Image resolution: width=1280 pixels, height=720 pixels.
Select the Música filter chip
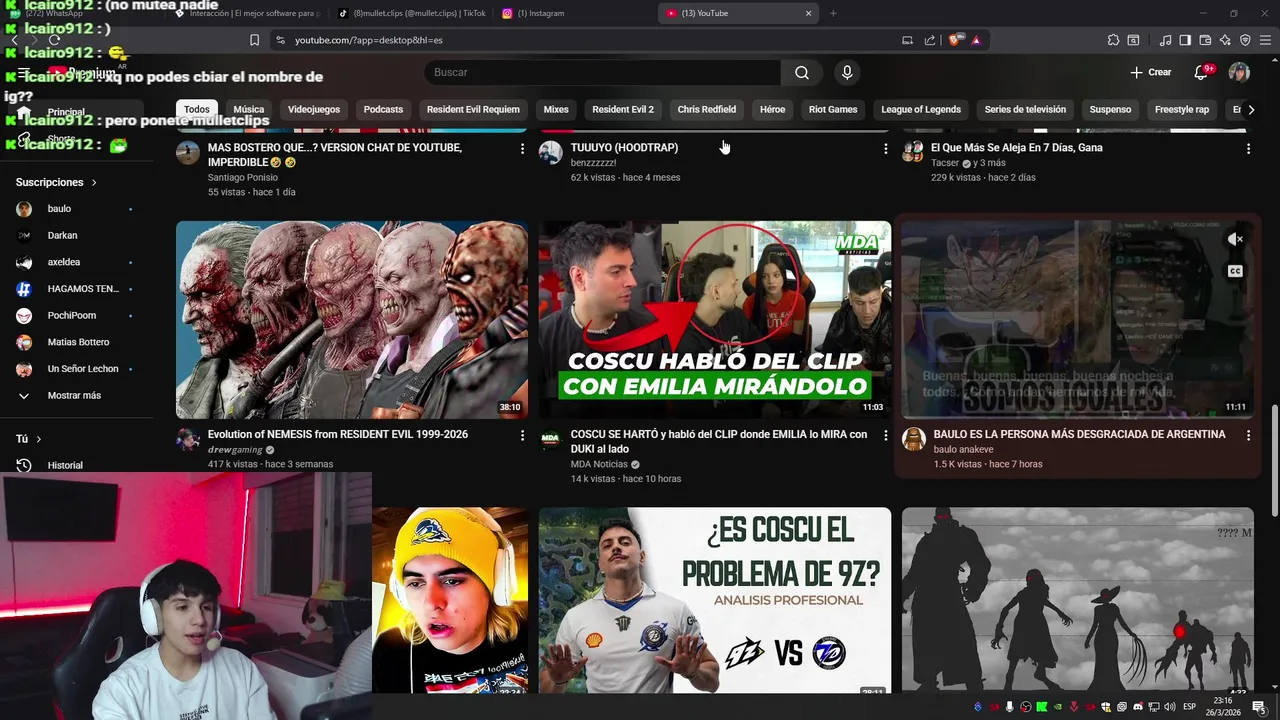[x=249, y=110]
